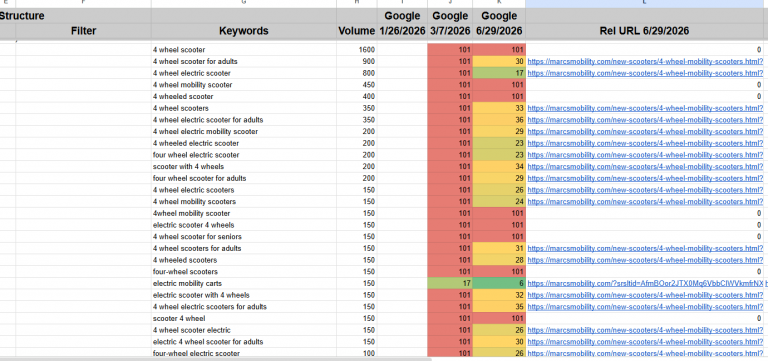Select the Keywords column header cell
The image size is (768, 361).
point(243,31)
